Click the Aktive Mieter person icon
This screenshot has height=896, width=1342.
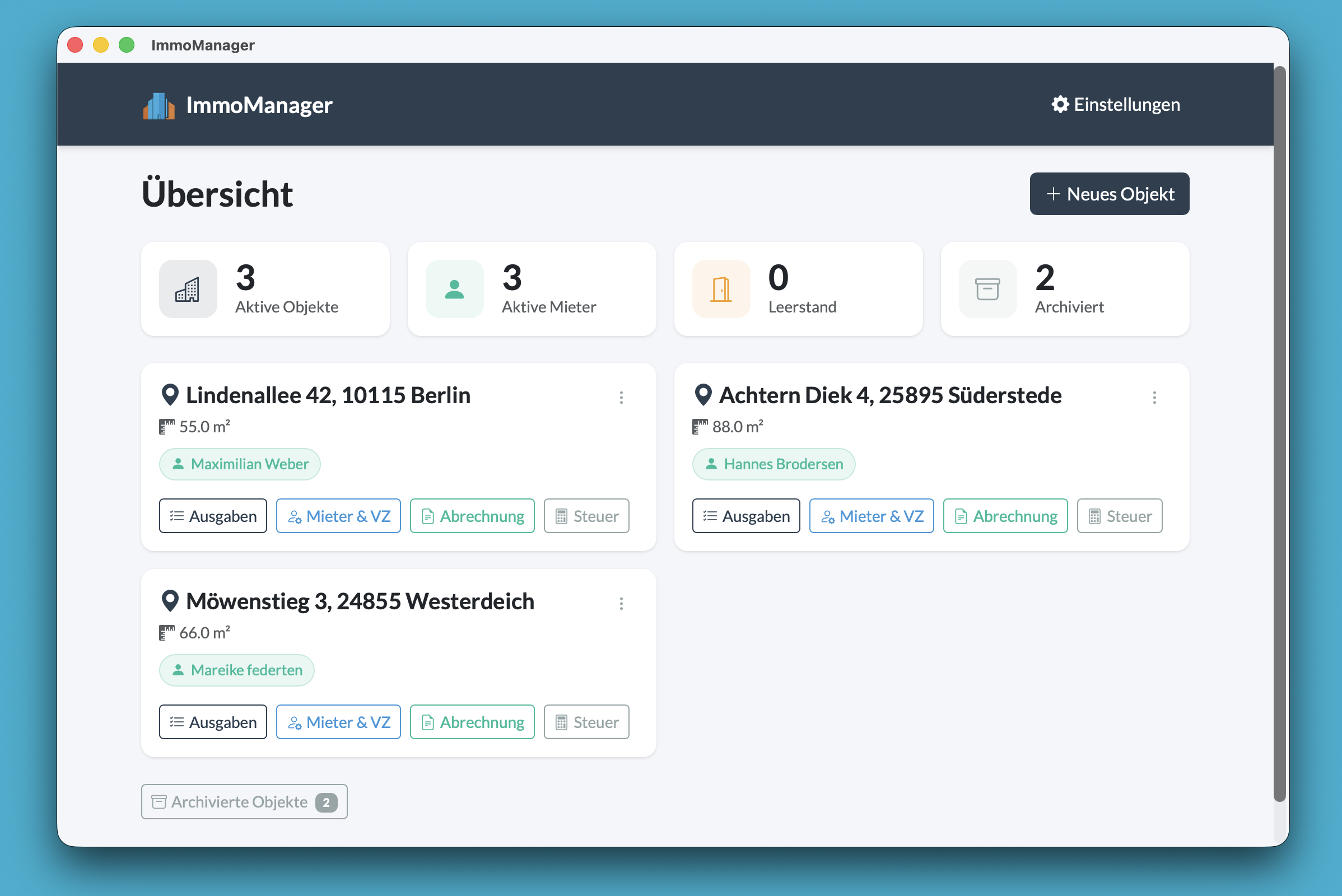454,289
